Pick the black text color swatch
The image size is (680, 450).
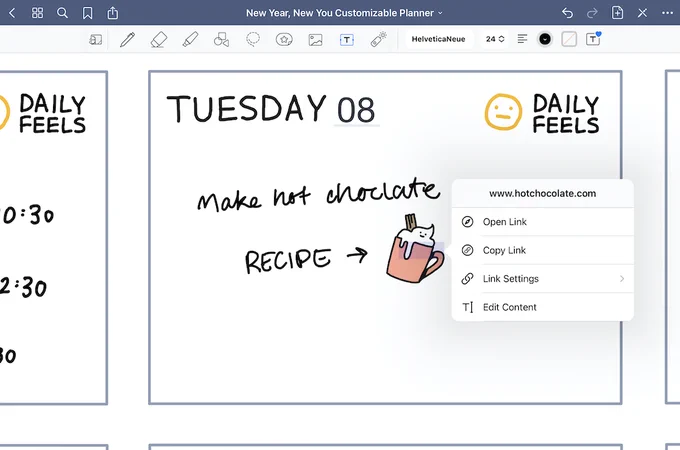[545, 39]
